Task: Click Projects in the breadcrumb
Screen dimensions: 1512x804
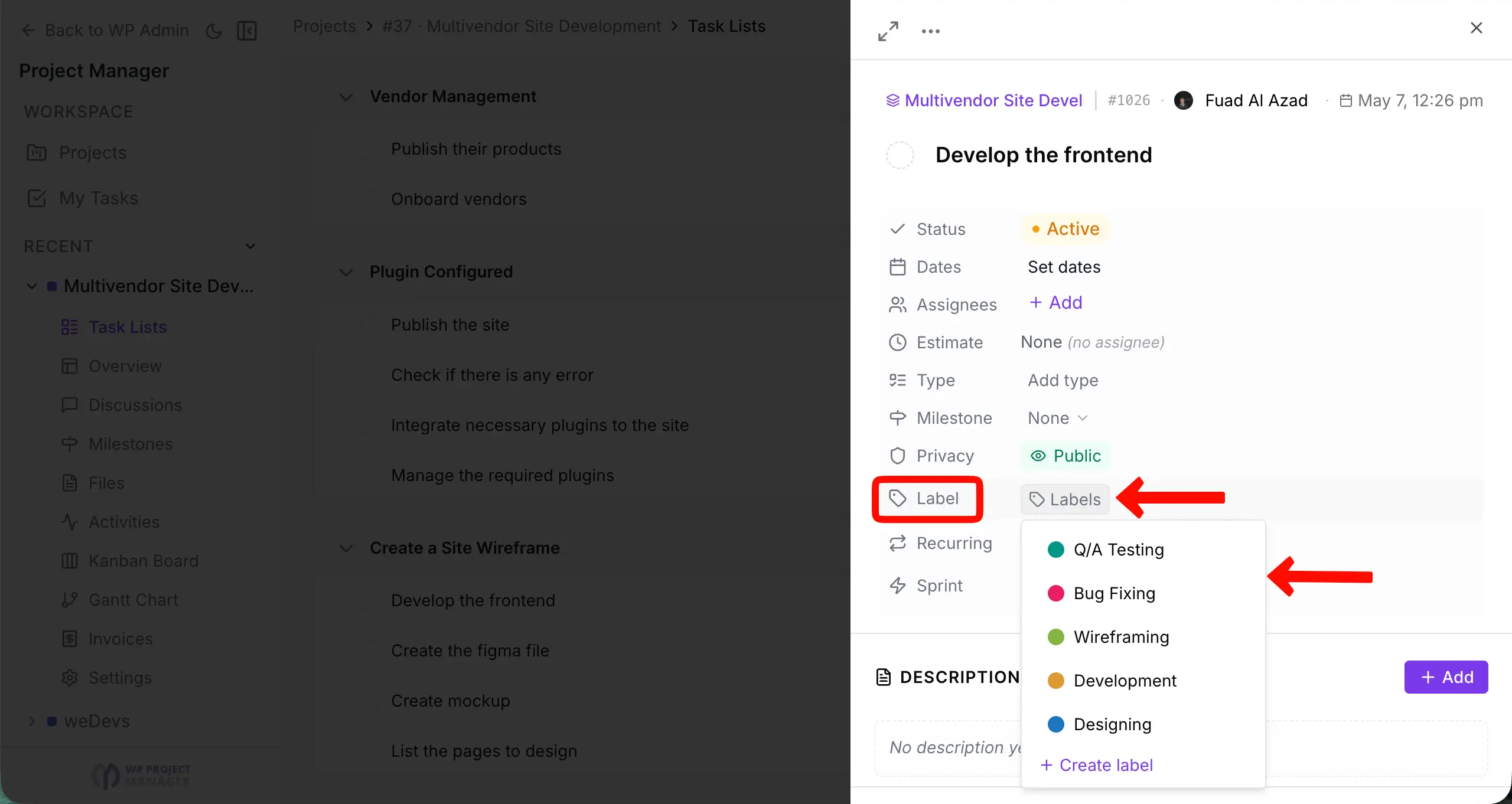Action: pyautogui.click(x=324, y=27)
